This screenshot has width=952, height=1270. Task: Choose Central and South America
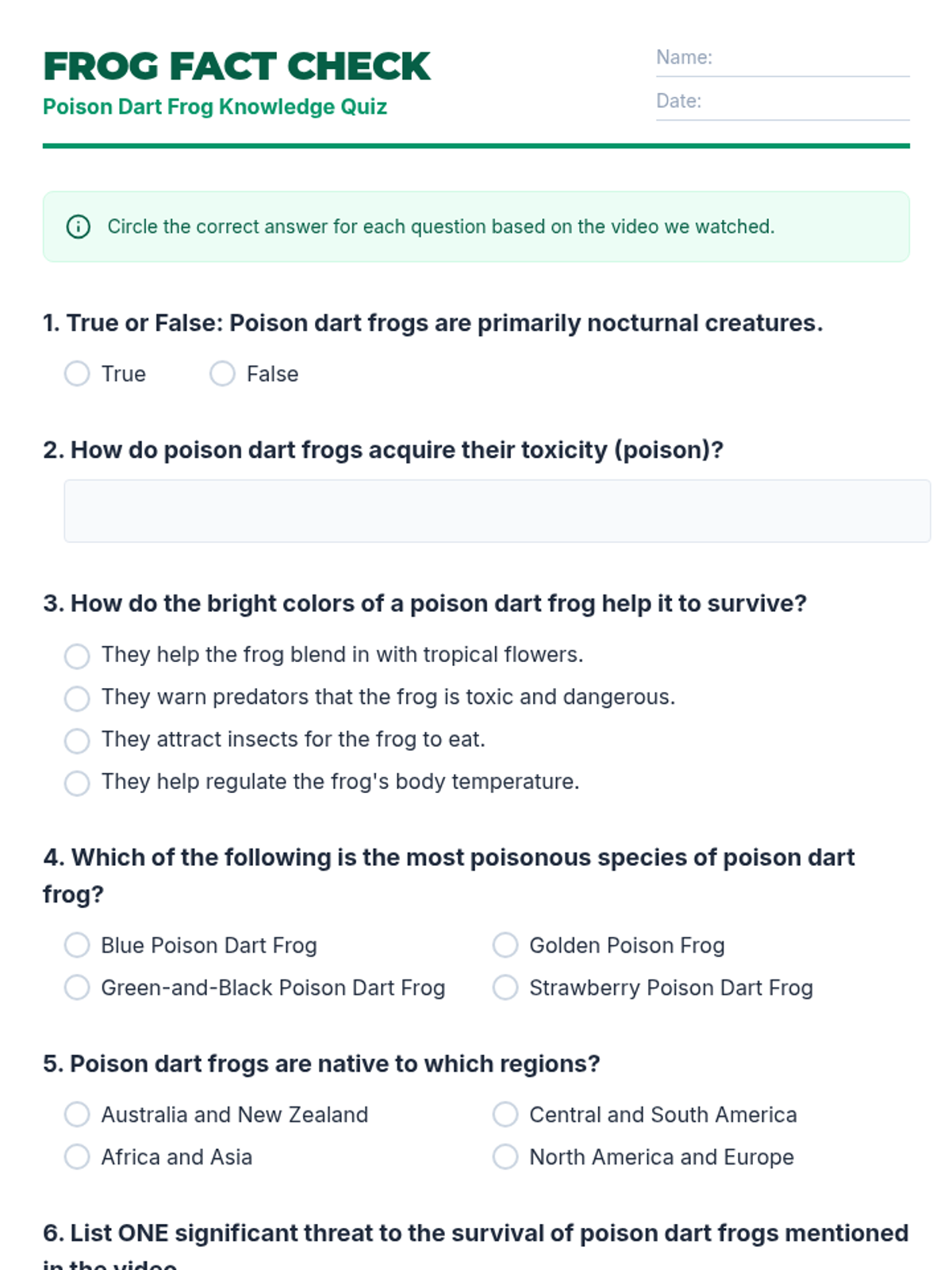click(505, 1114)
